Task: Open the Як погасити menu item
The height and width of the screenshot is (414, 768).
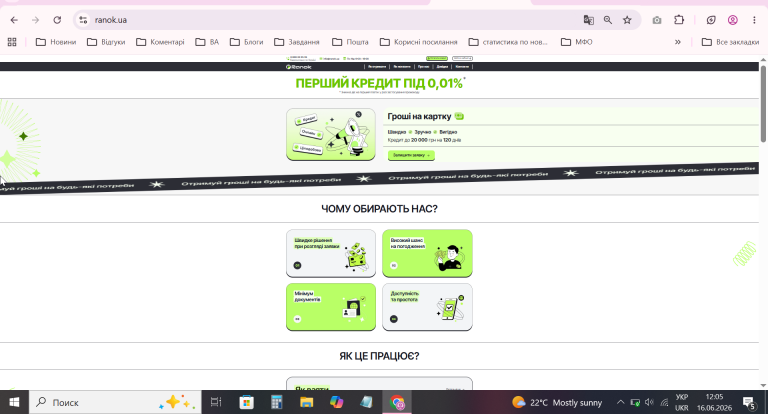Action: click(x=402, y=67)
